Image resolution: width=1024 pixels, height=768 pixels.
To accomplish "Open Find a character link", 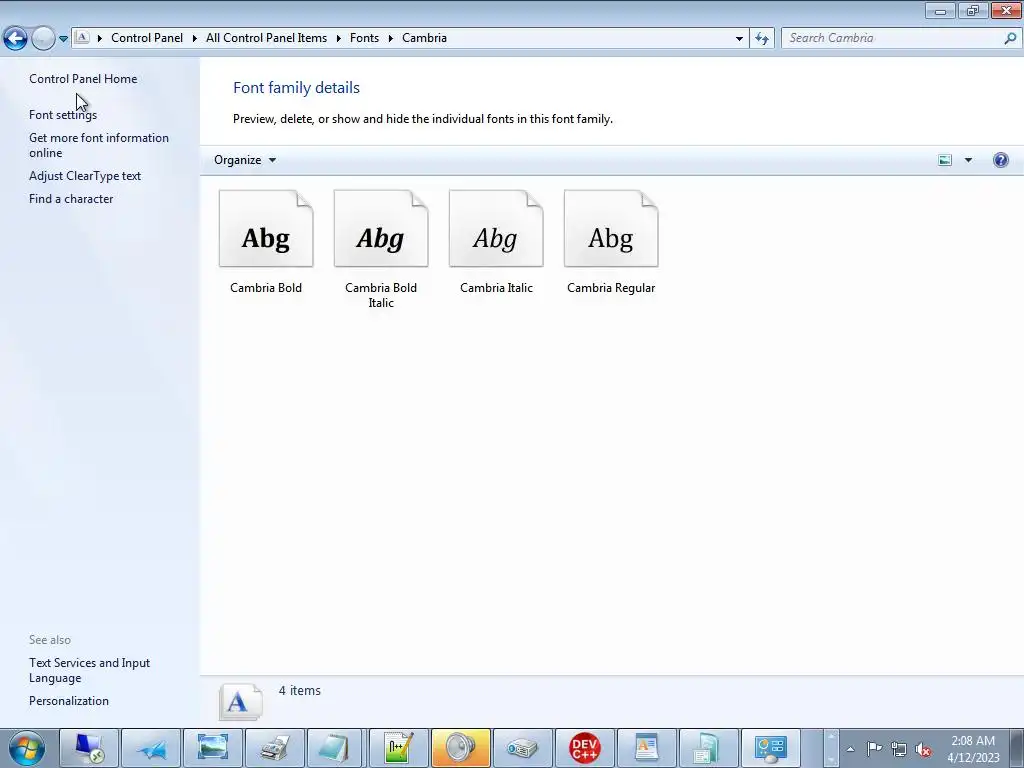I will pos(71,199).
